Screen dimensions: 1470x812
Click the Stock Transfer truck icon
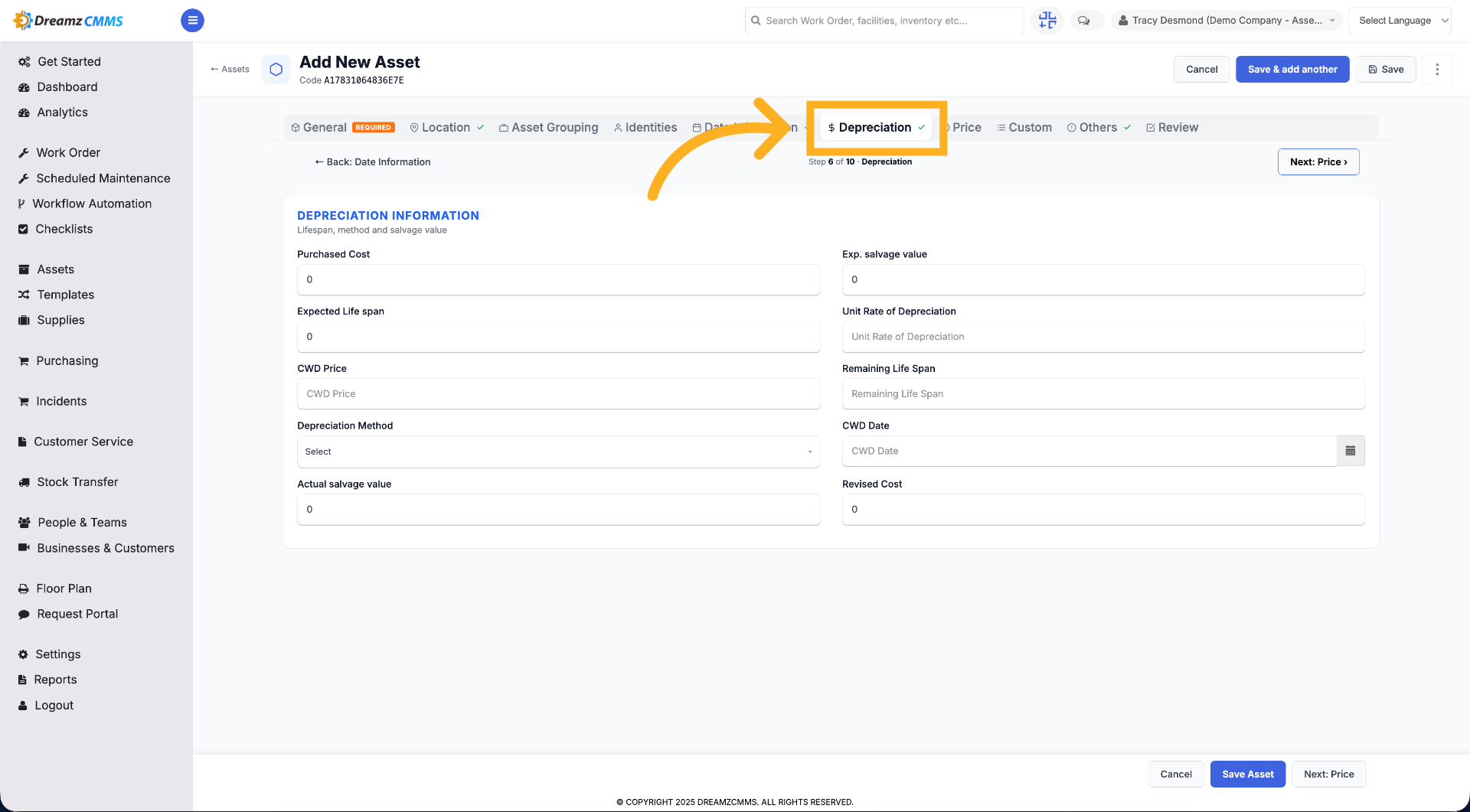[24, 482]
